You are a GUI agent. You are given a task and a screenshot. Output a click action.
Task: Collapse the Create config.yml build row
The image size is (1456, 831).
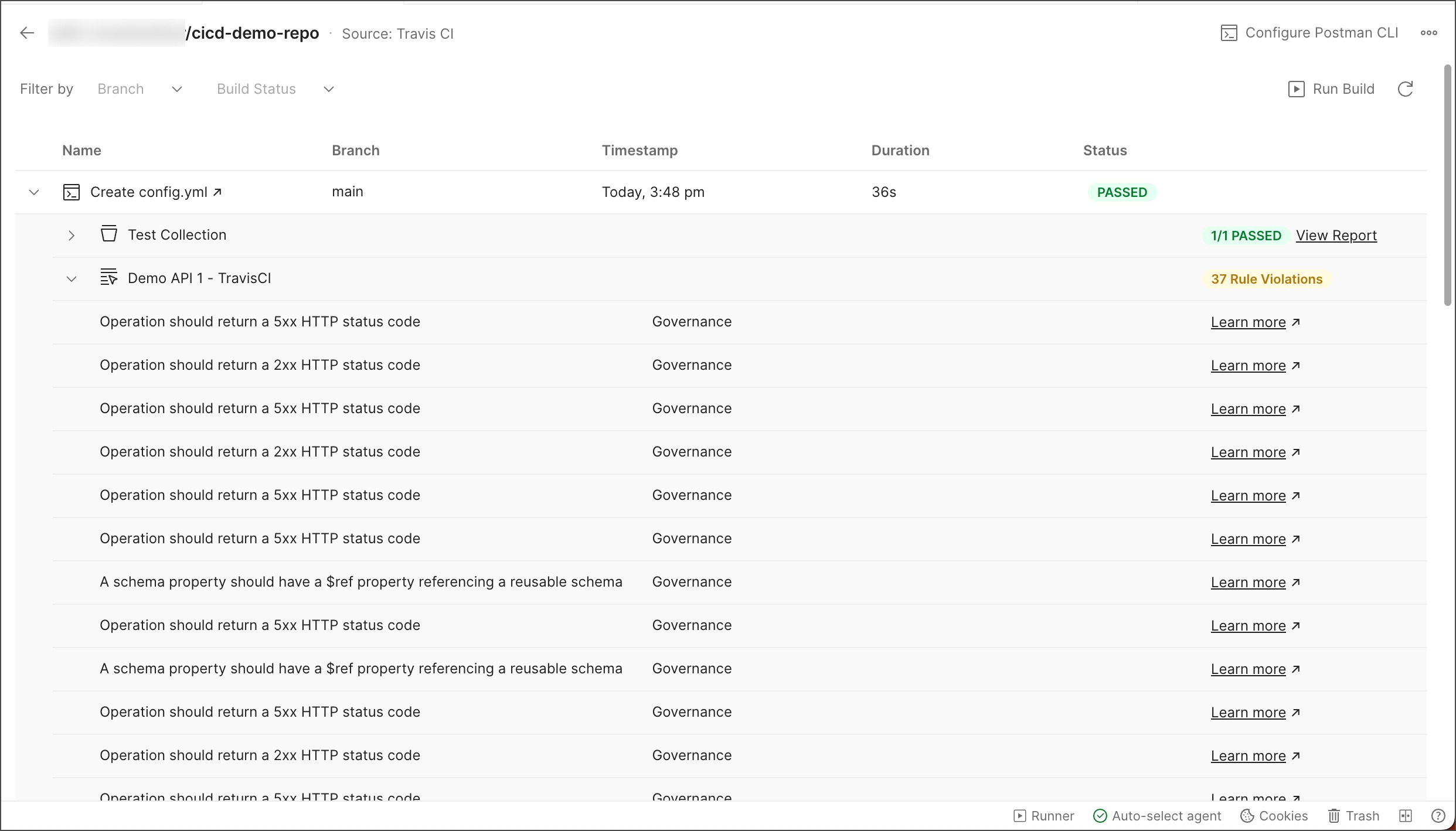(34, 192)
